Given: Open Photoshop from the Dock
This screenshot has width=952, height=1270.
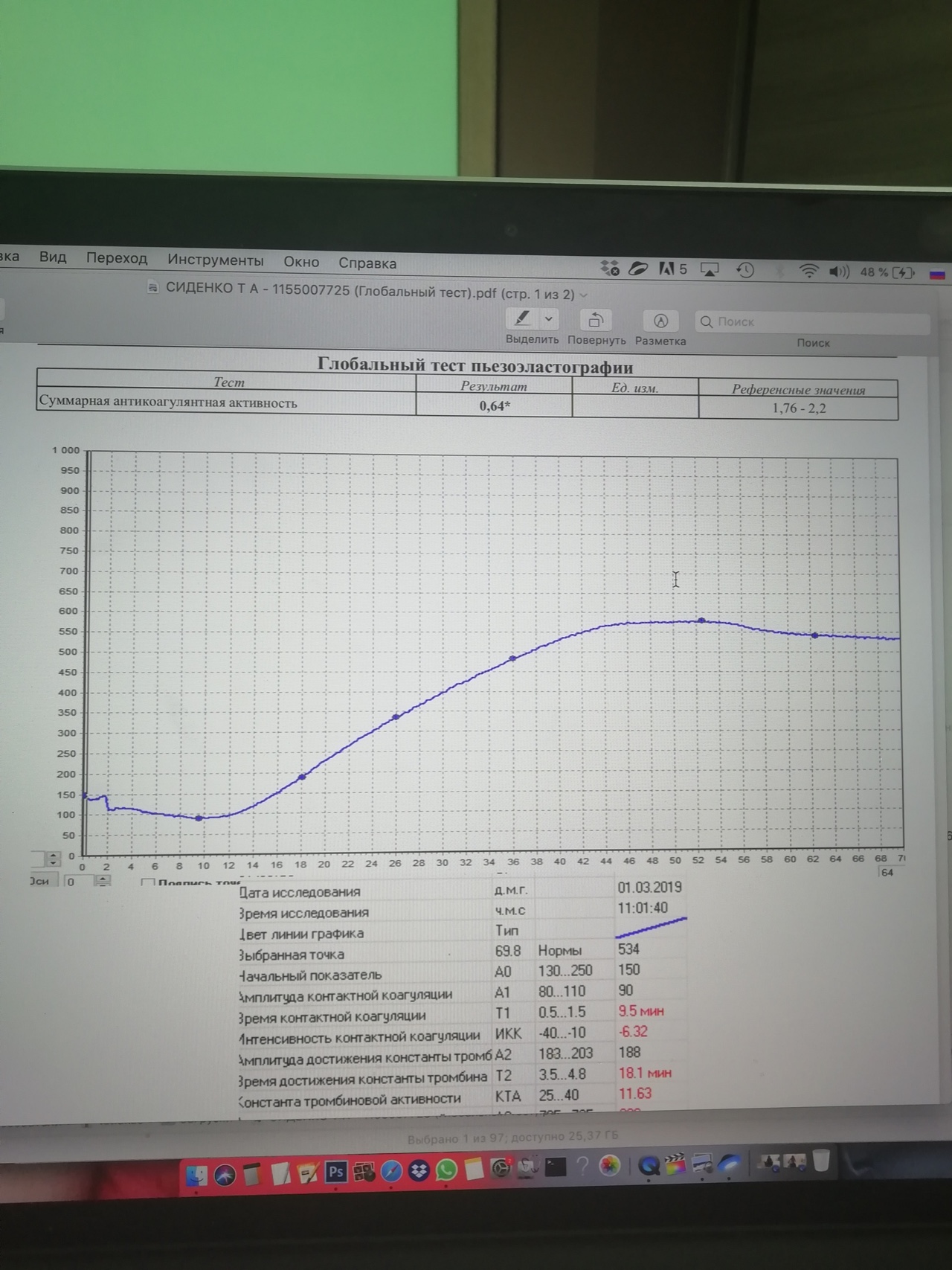Looking at the screenshot, I should 335,1173.
